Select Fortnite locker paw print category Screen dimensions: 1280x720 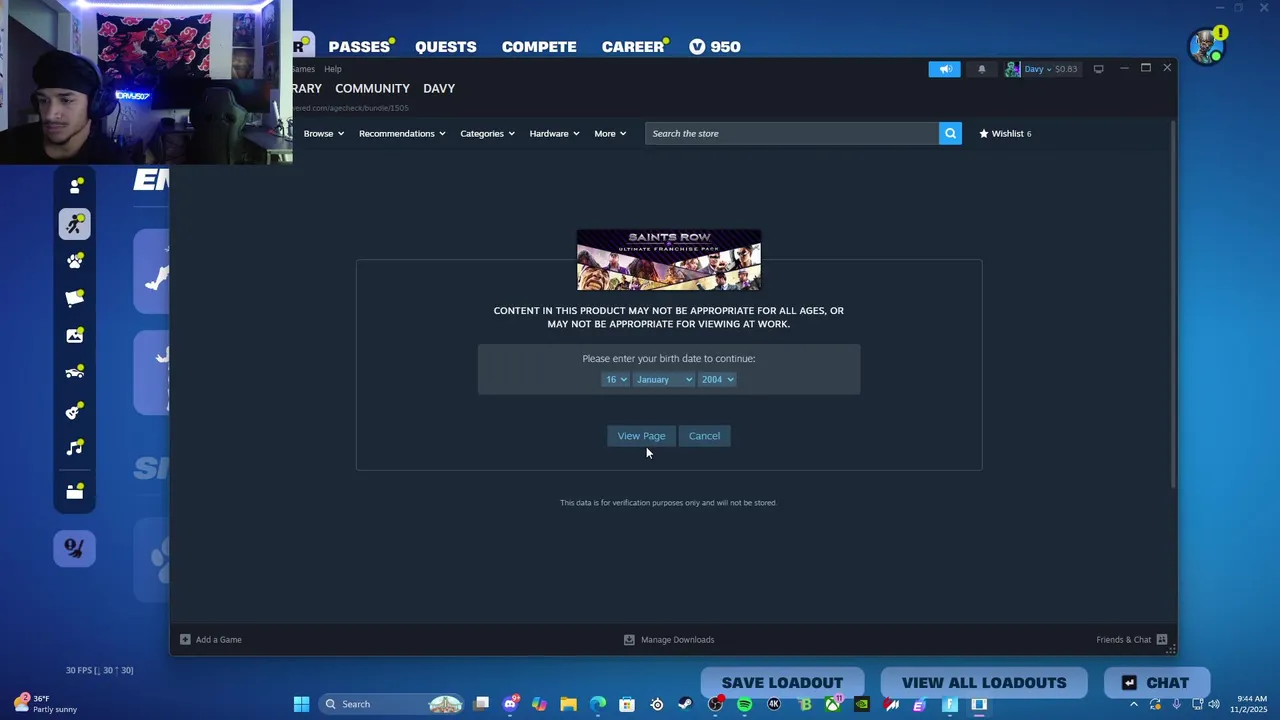(75, 261)
